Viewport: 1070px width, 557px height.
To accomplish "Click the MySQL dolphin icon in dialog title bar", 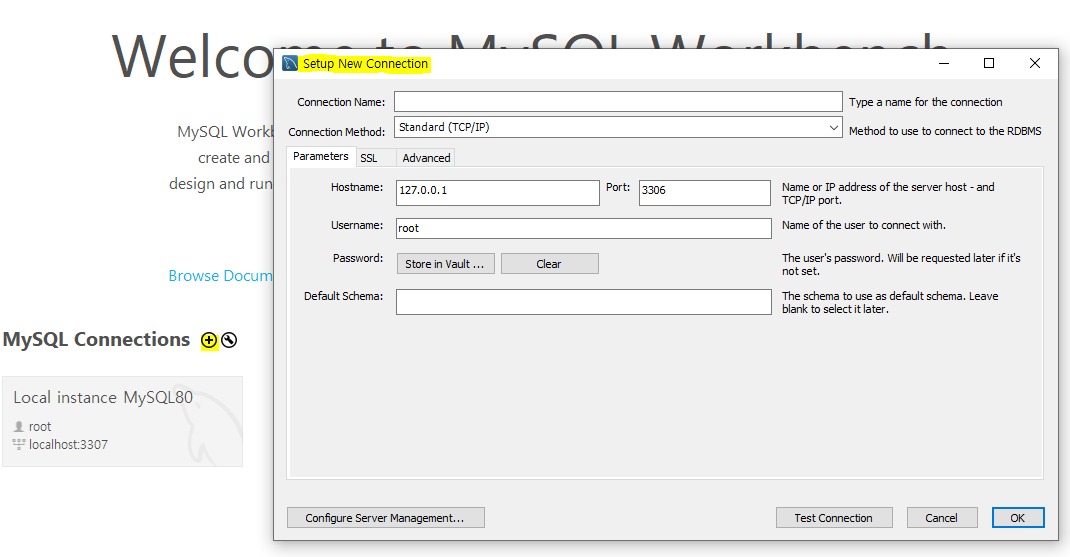I will [x=290, y=63].
